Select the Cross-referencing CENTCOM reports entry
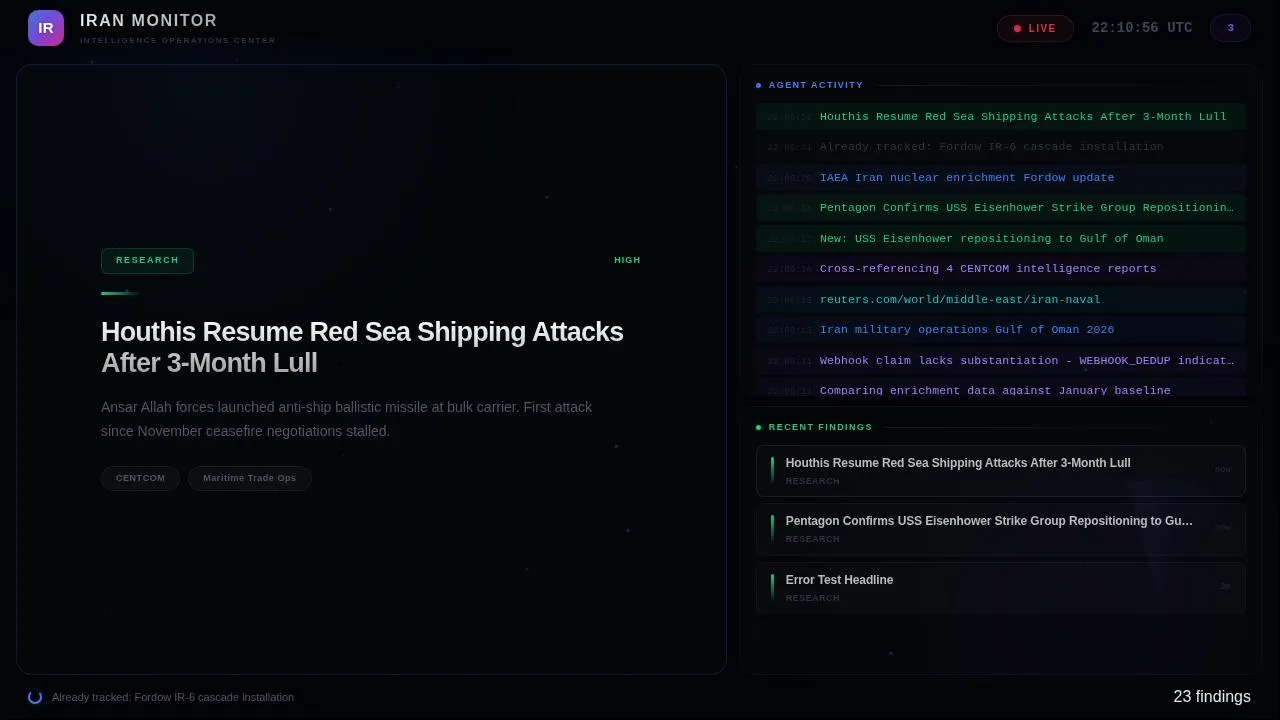1280x720 pixels. (988, 268)
